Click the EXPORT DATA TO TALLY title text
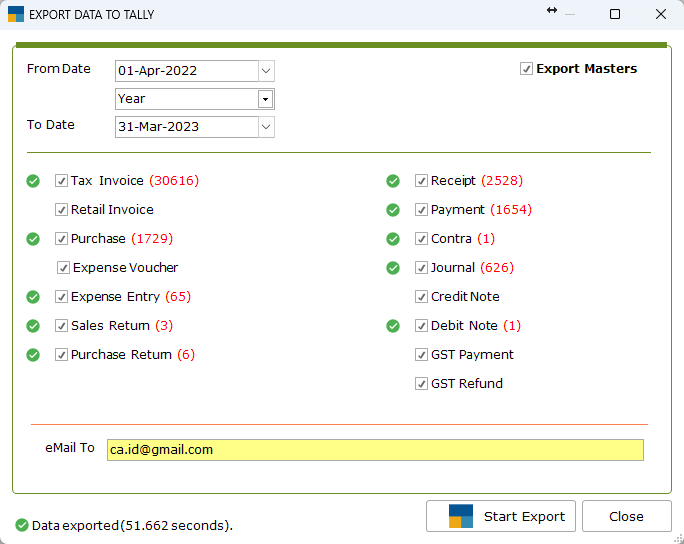 point(92,15)
